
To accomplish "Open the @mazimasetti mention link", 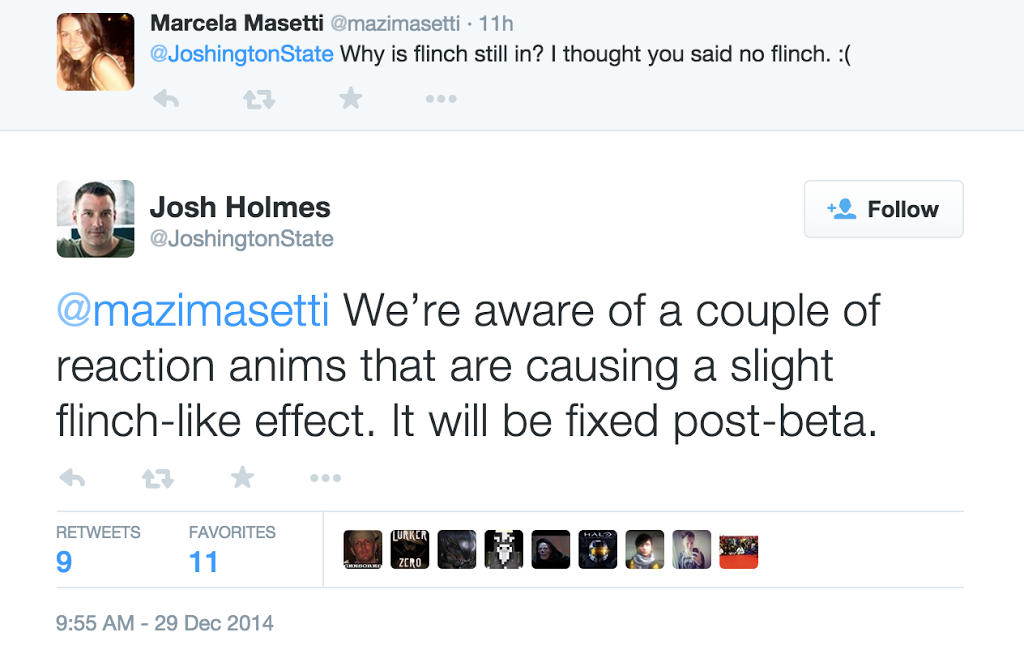I will coord(192,312).
